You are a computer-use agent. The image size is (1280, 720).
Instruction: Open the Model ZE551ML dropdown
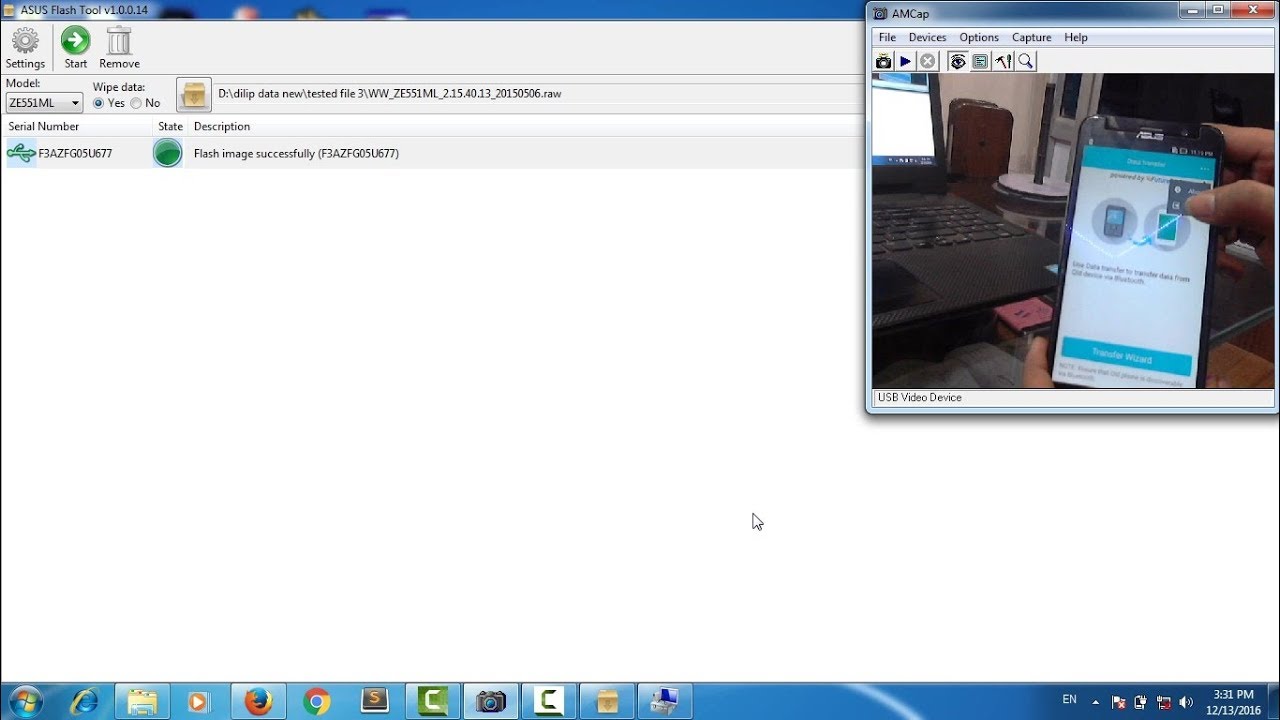click(x=44, y=103)
